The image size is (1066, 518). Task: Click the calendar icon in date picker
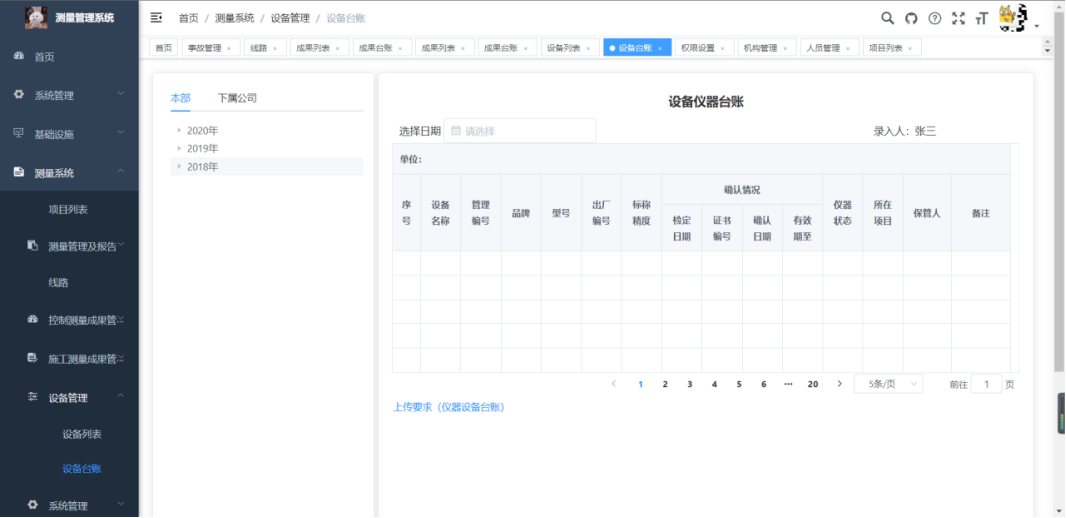(x=456, y=131)
